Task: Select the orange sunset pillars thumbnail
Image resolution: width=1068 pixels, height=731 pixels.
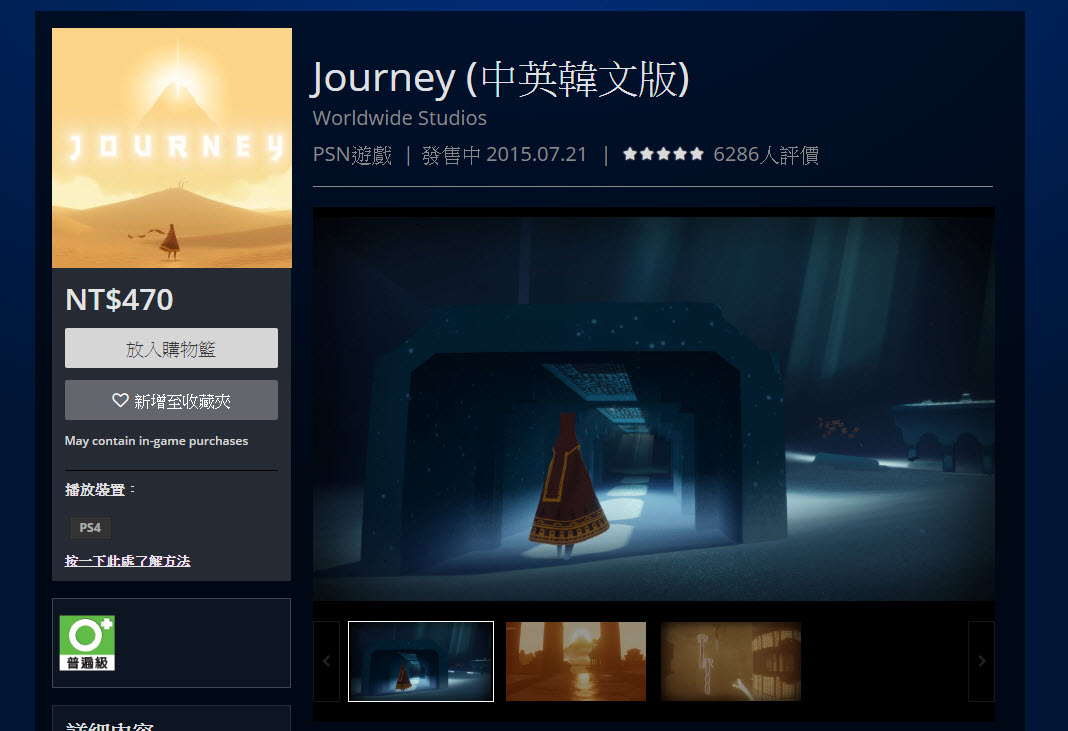Action: (576, 661)
